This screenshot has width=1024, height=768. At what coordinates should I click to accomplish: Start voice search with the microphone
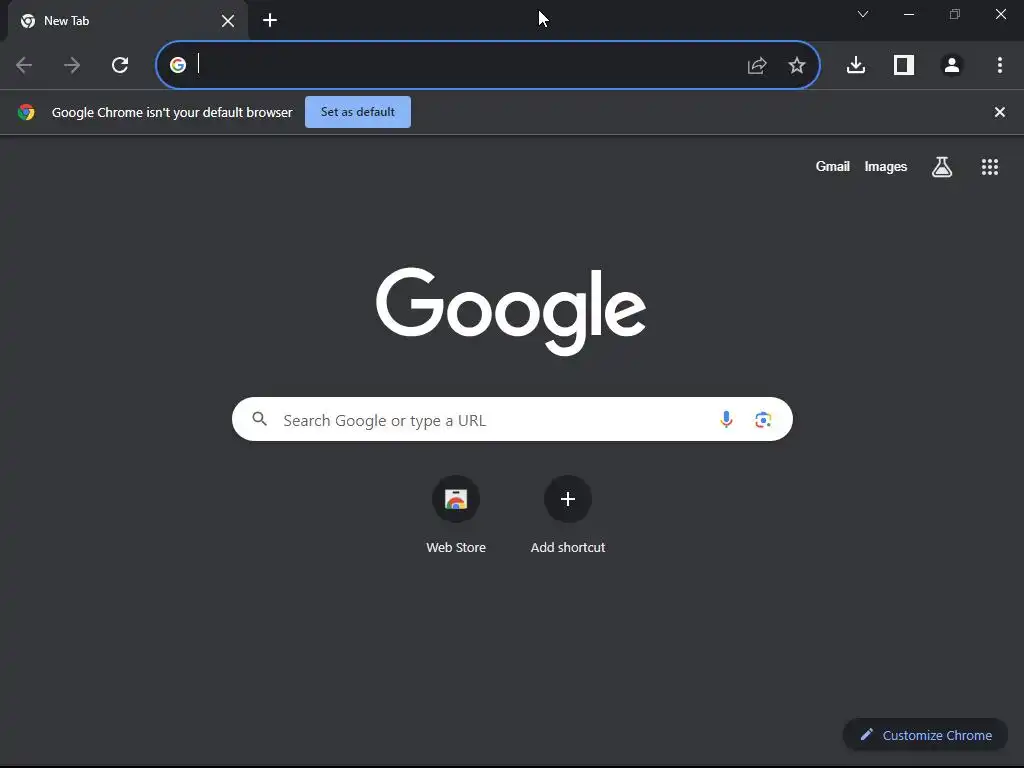click(x=726, y=419)
